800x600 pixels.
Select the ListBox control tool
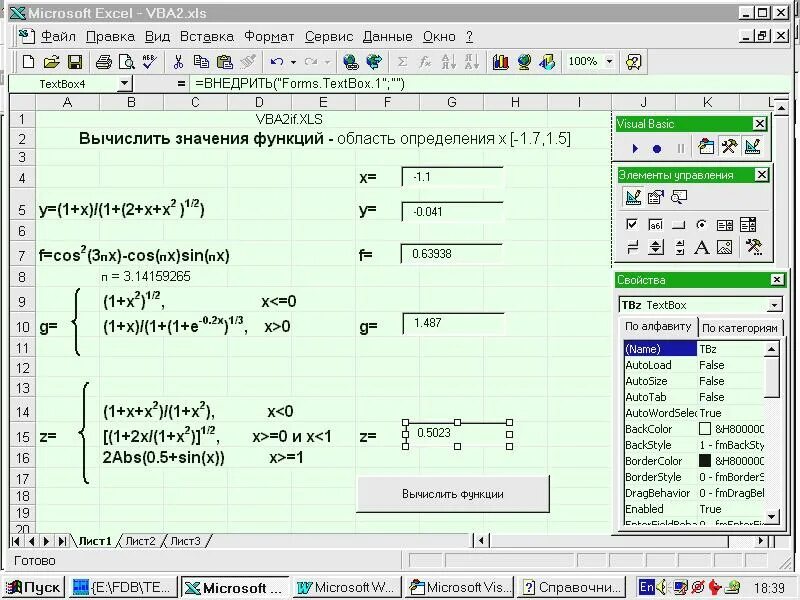[x=725, y=225]
